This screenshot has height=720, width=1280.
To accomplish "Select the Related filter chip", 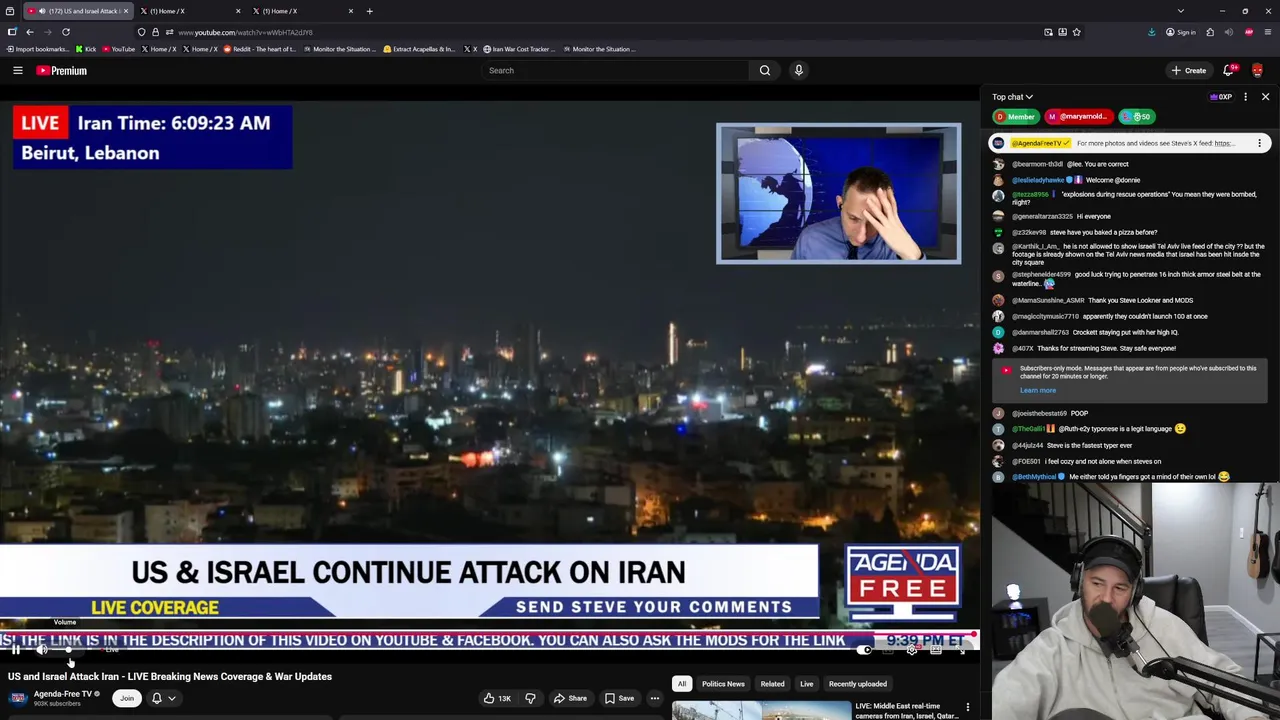I will click(772, 684).
